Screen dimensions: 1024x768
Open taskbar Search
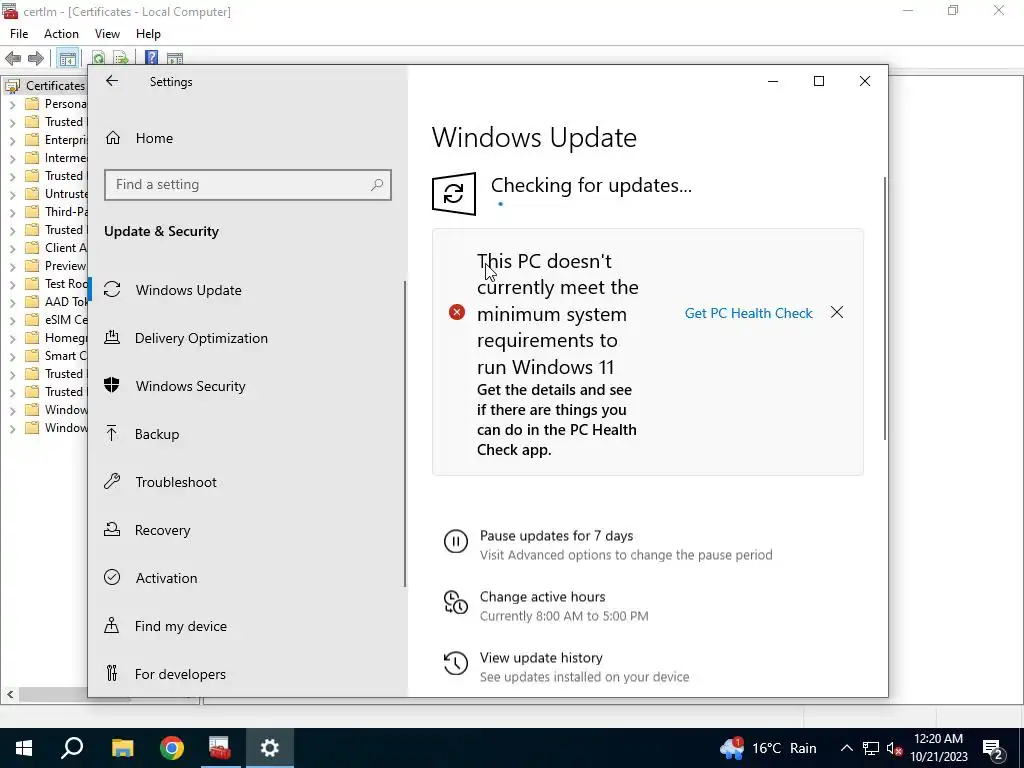tap(72, 748)
